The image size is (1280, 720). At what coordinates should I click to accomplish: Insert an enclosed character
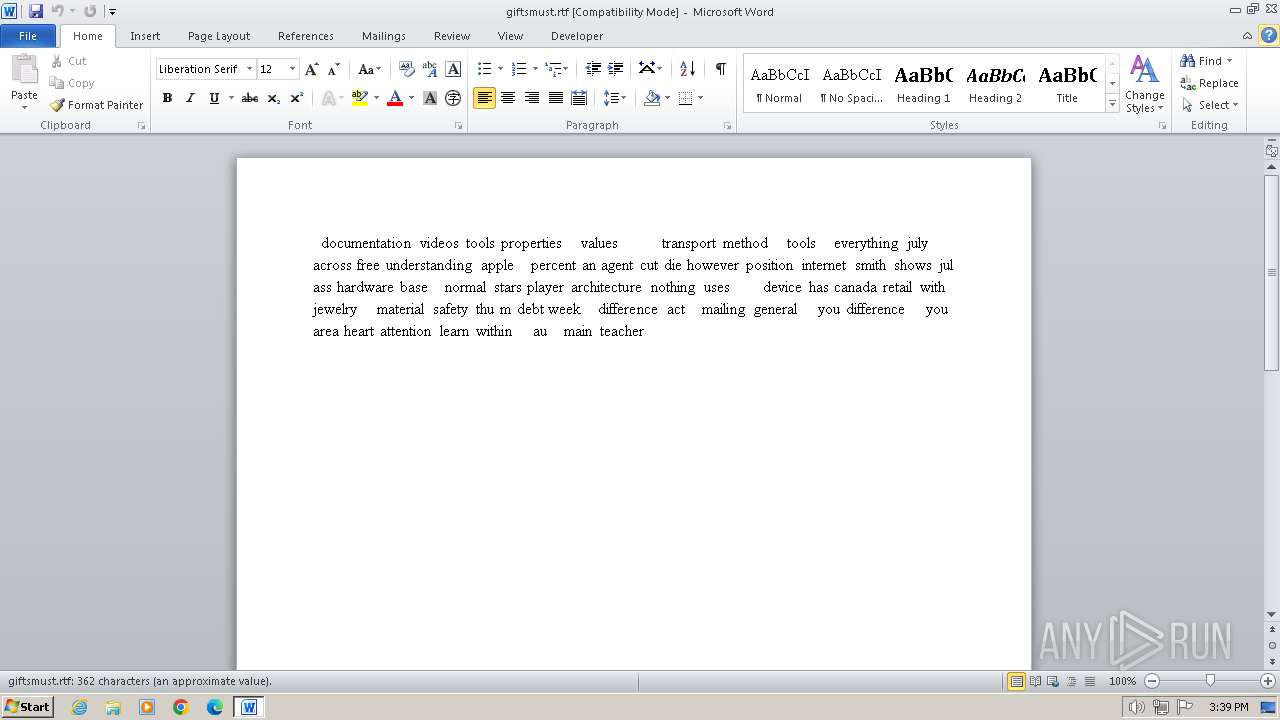[x=453, y=98]
